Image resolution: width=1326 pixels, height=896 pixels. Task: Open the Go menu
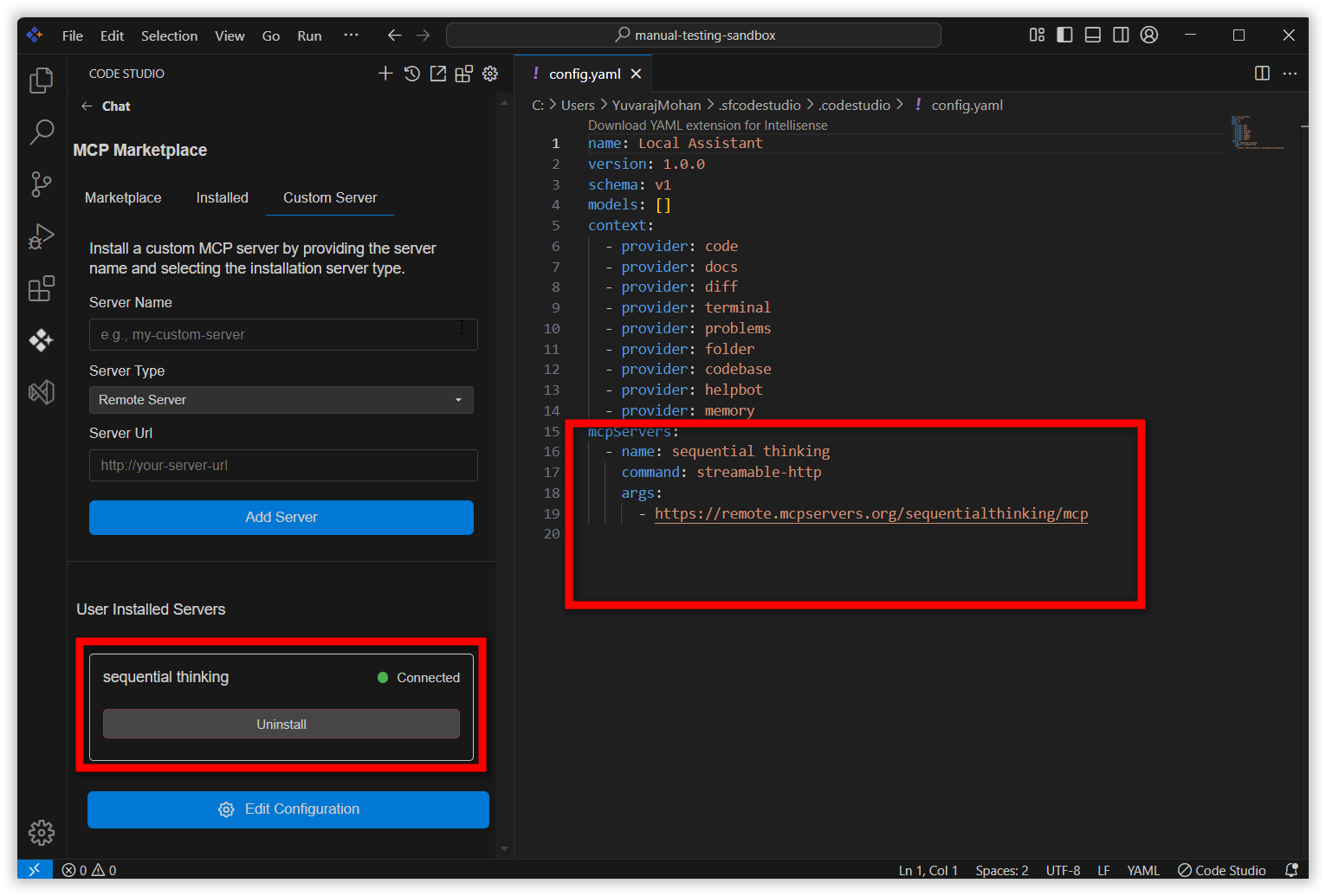pos(271,35)
